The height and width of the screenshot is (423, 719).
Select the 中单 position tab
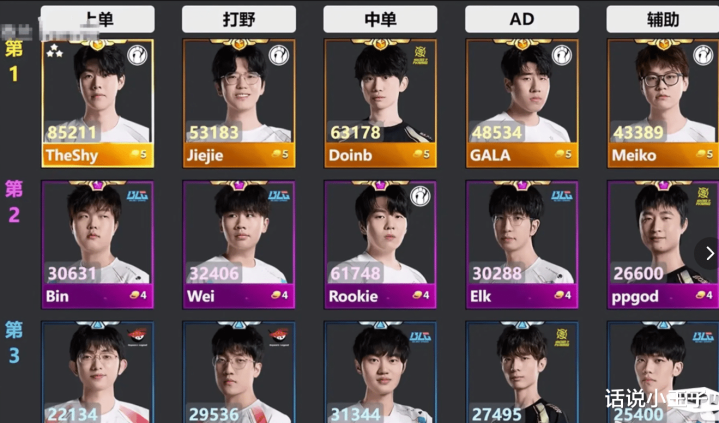pos(380,19)
